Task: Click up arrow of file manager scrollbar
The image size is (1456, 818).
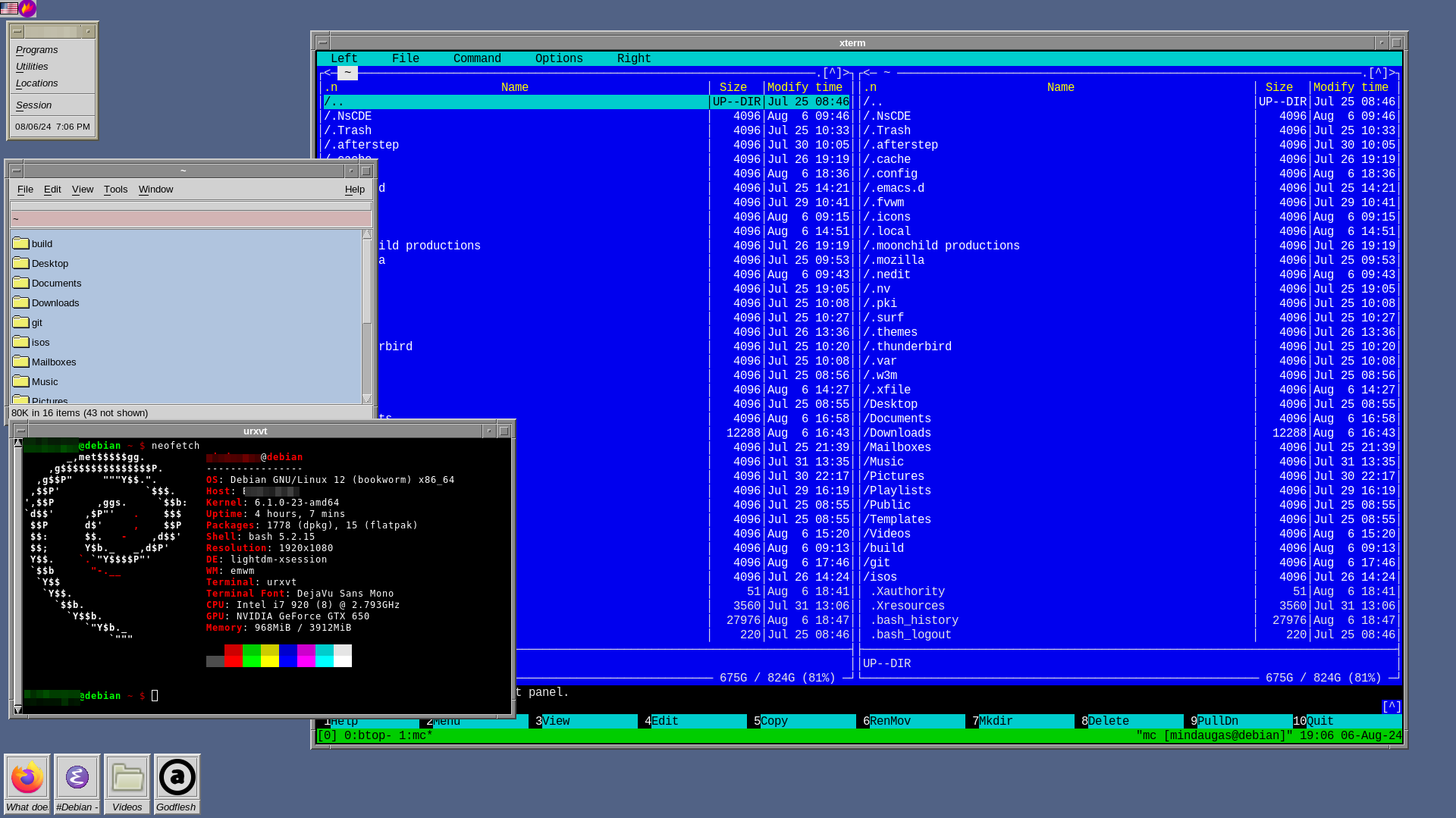Action: pyautogui.click(x=367, y=234)
